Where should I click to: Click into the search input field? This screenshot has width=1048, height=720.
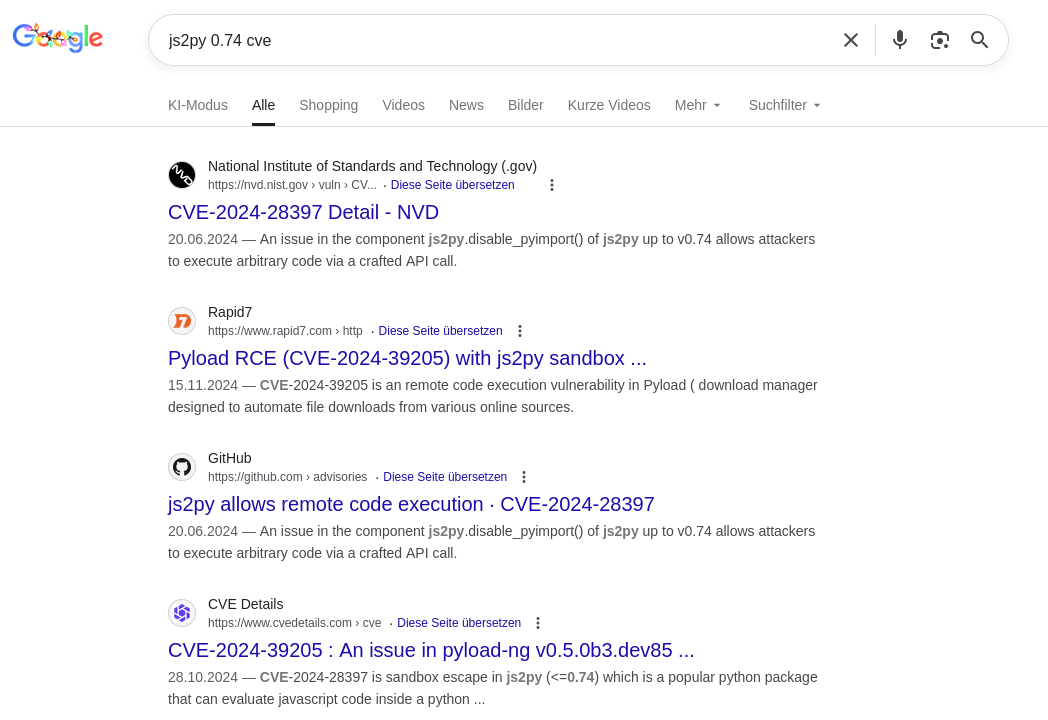(x=490, y=40)
